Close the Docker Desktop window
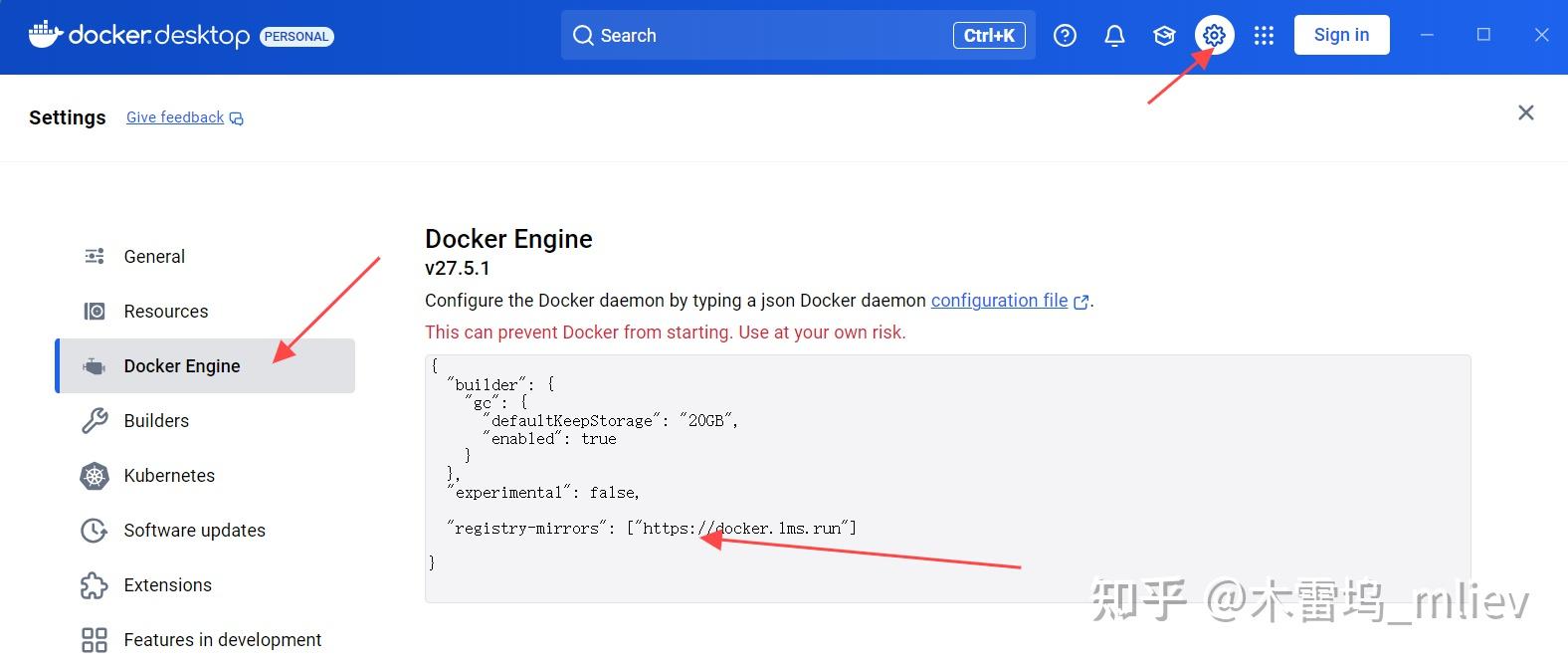This screenshot has height=667, width=1568. [1541, 35]
